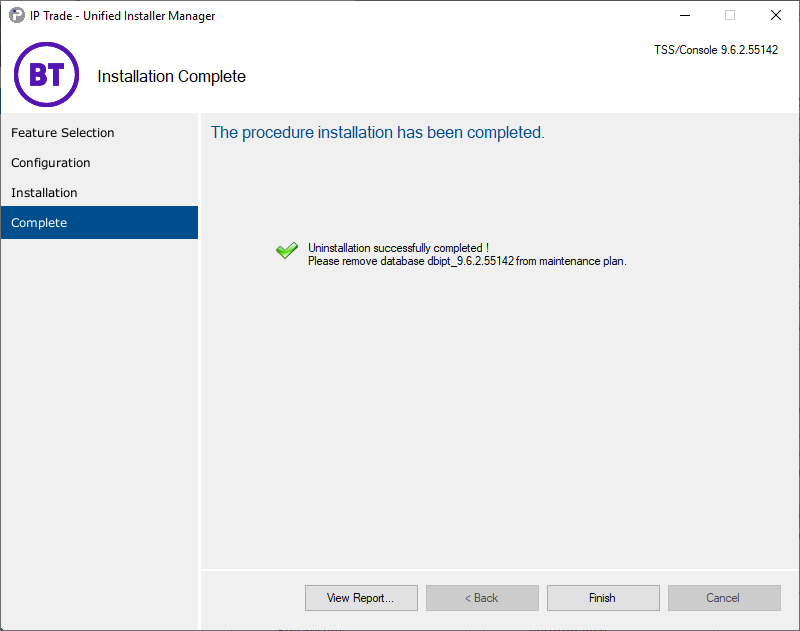Go to the Configuration step
The image size is (800, 631).
tap(99, 163)
